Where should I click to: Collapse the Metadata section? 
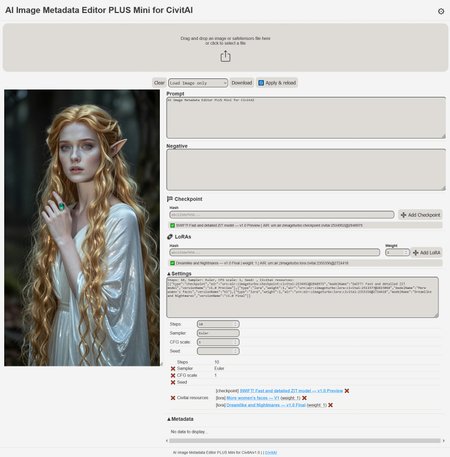point(180,419)
